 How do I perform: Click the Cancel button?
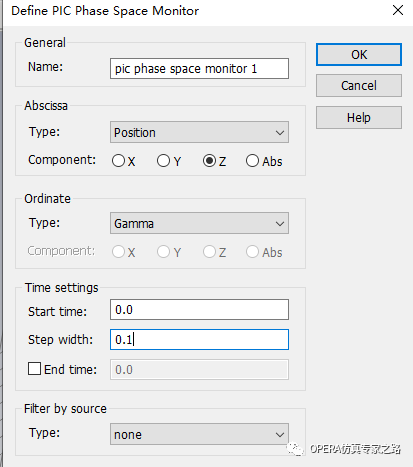pyautogui.click(x=359, y=86)
